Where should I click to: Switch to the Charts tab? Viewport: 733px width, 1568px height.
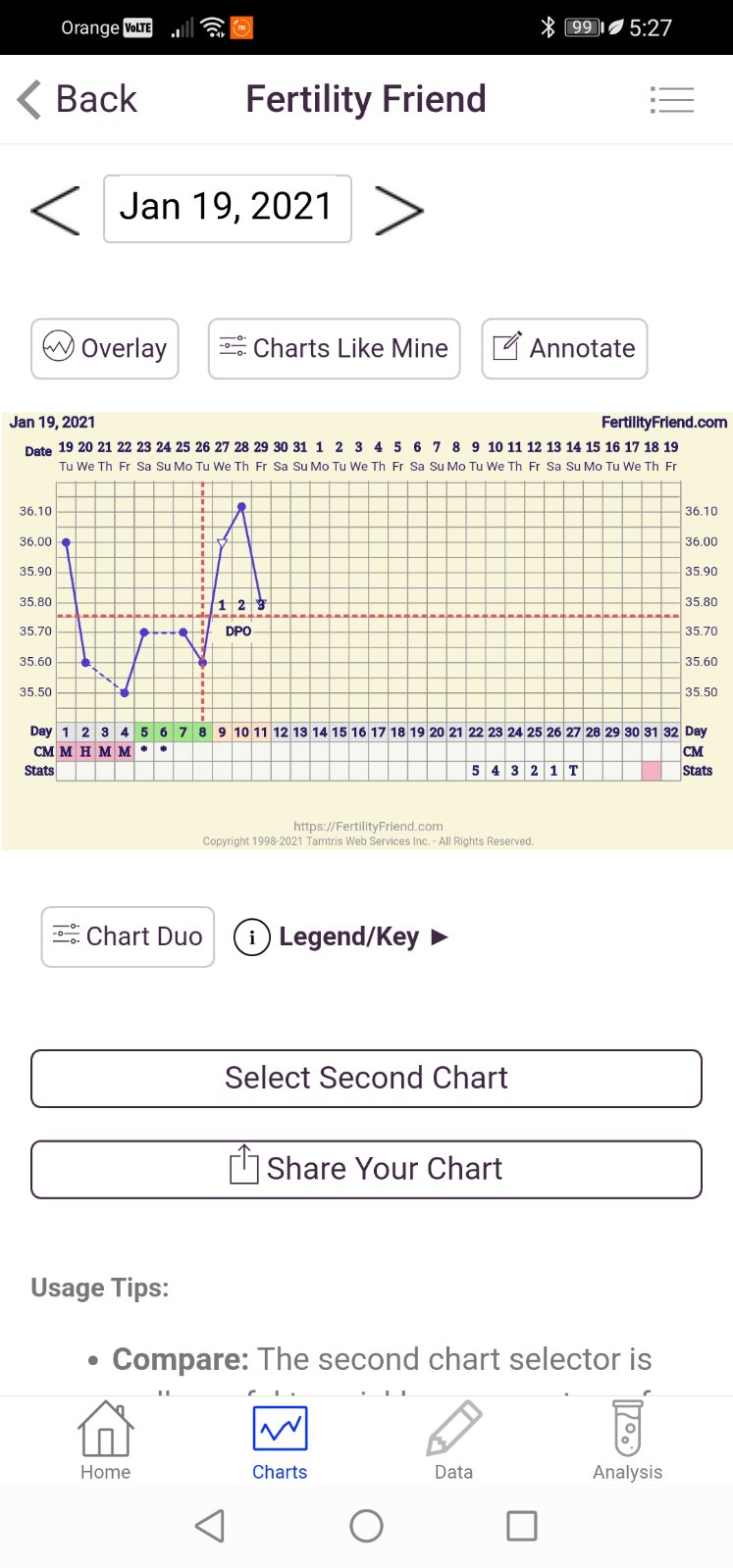tap(280, 1440)
